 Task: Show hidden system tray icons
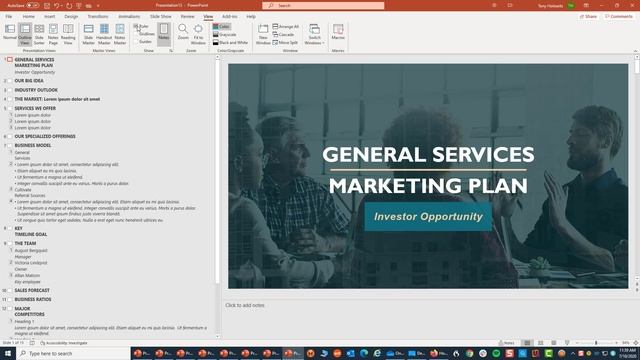coord(573,353)
